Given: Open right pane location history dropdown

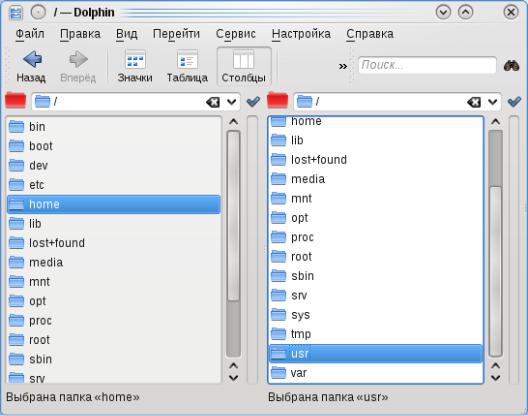Looking at the screenshot, I should pos(493,102).
